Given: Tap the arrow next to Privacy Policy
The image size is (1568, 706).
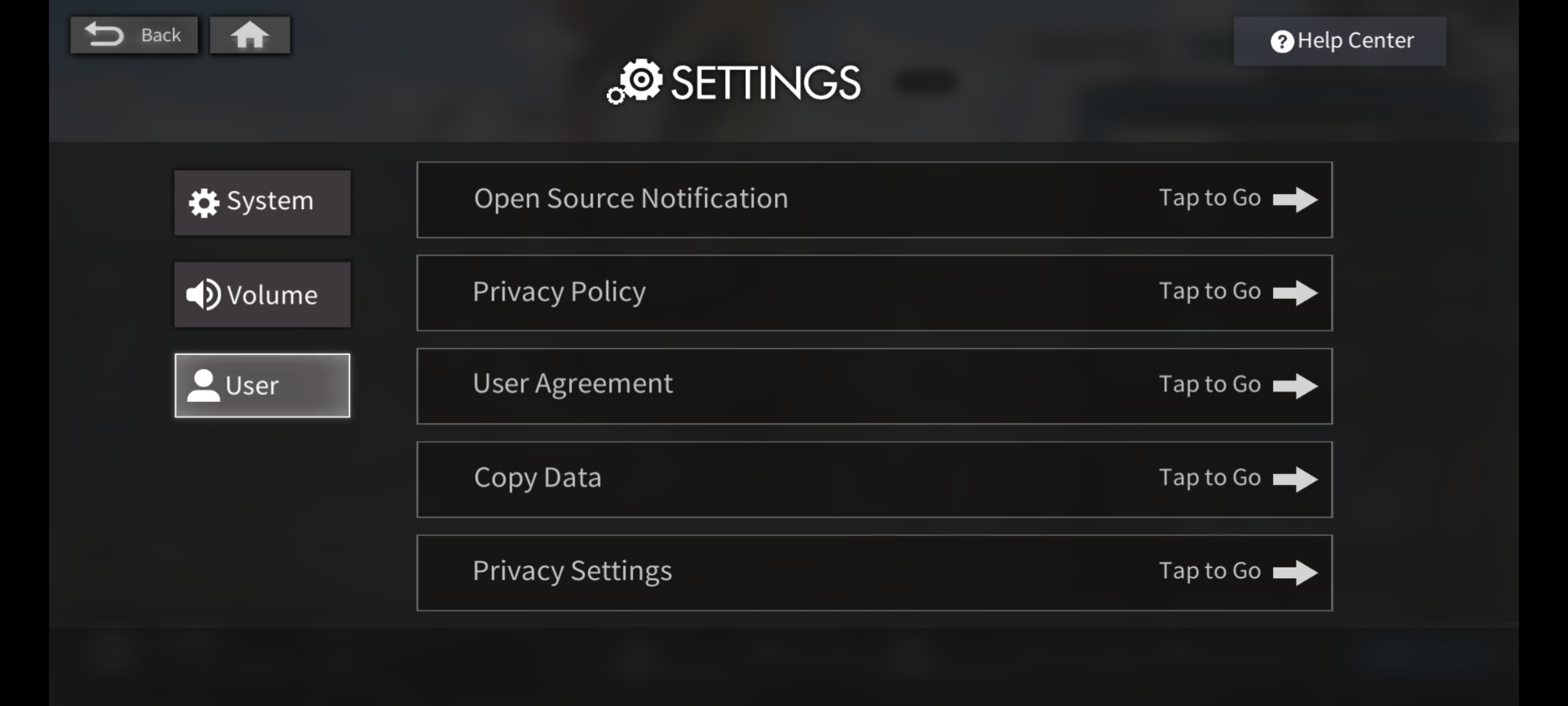Looking at the screenshot, I should 1295,292.
